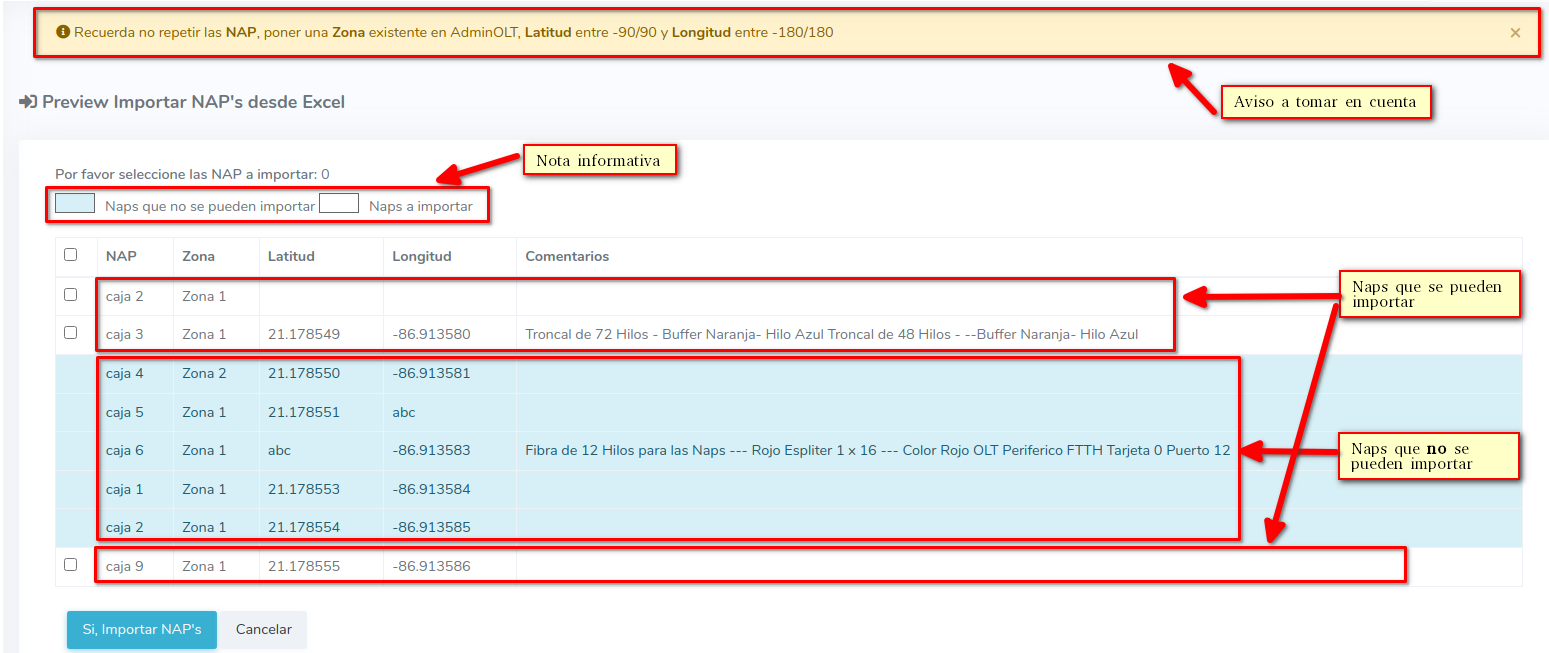This screenshot has width=1549, height=653.
Task: Click the Zona column header
Action: coord(198,257)
